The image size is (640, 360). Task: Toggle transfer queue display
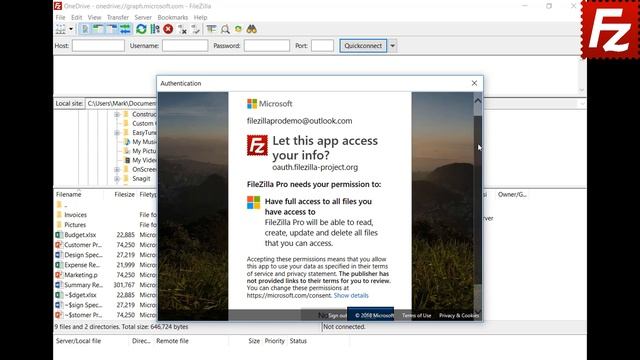tap(125, 29)
